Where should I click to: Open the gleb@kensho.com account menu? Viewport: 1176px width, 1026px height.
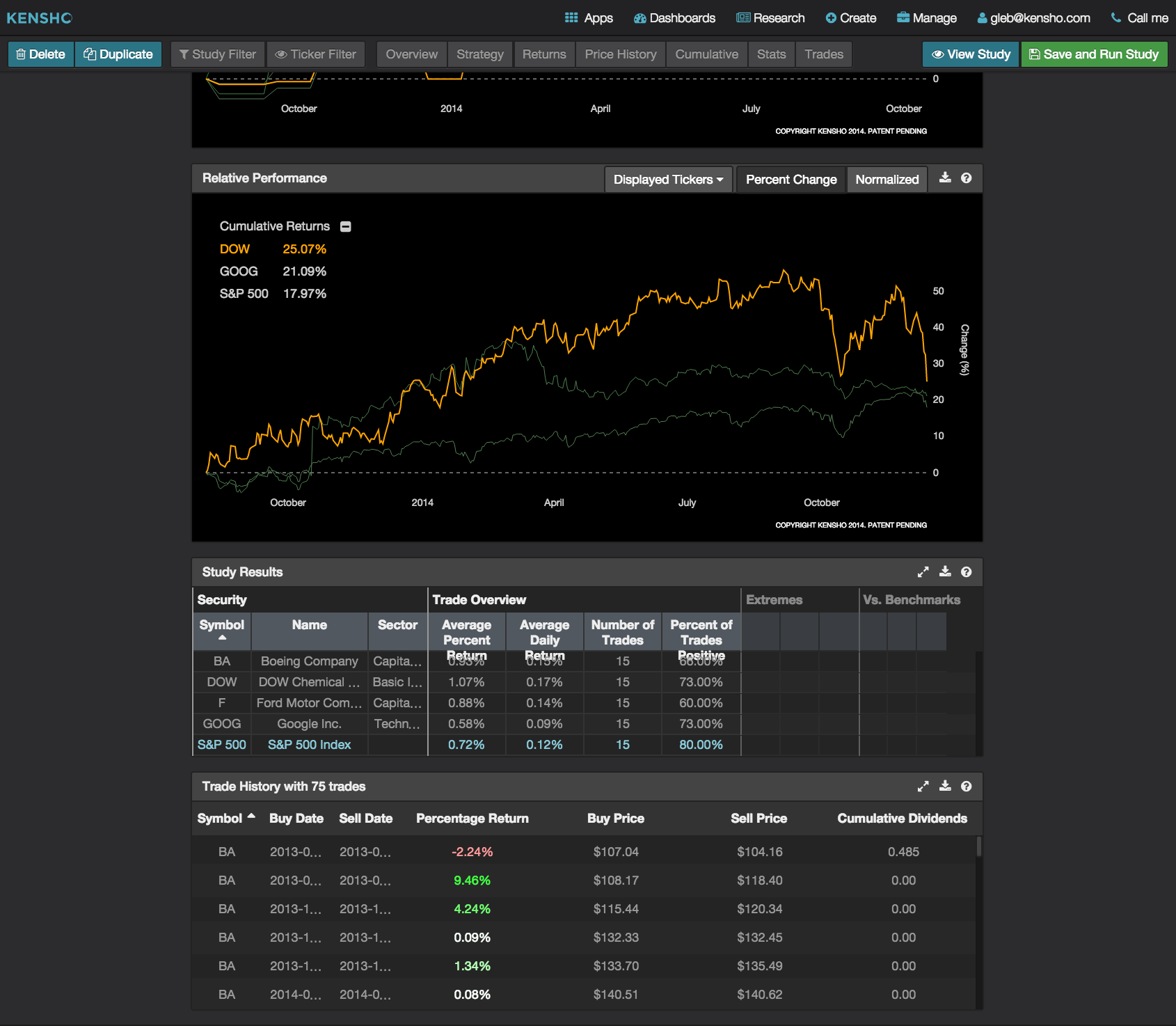coord(1034,18)
